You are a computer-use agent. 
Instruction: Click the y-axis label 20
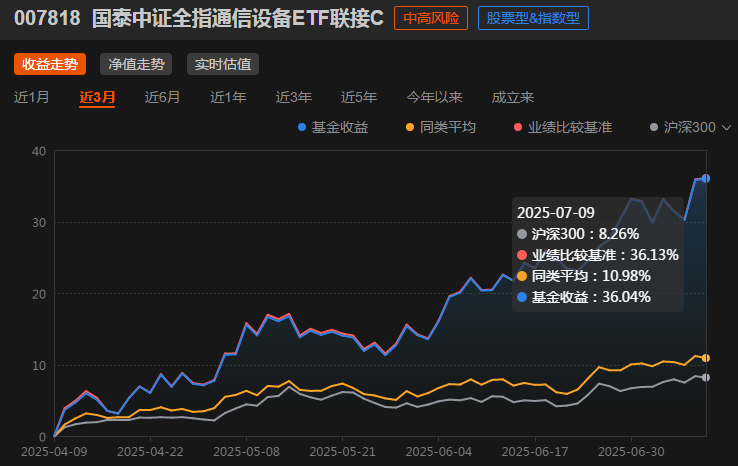(39, 294)
